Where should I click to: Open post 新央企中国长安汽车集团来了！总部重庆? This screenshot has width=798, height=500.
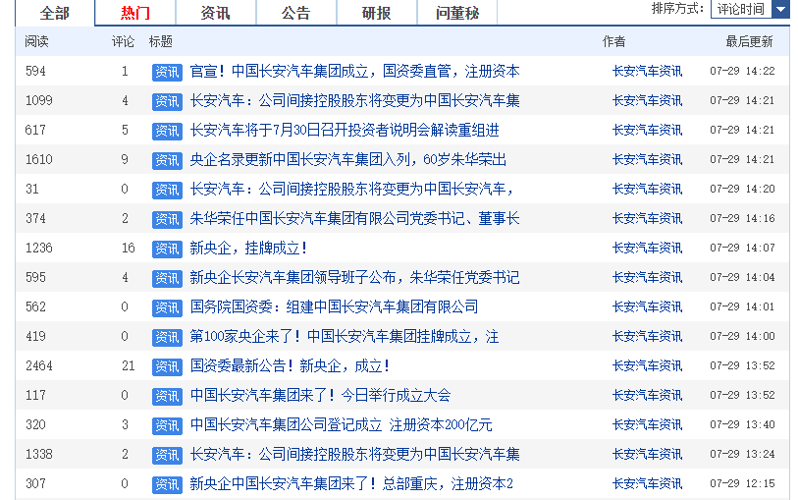(351, 484)
